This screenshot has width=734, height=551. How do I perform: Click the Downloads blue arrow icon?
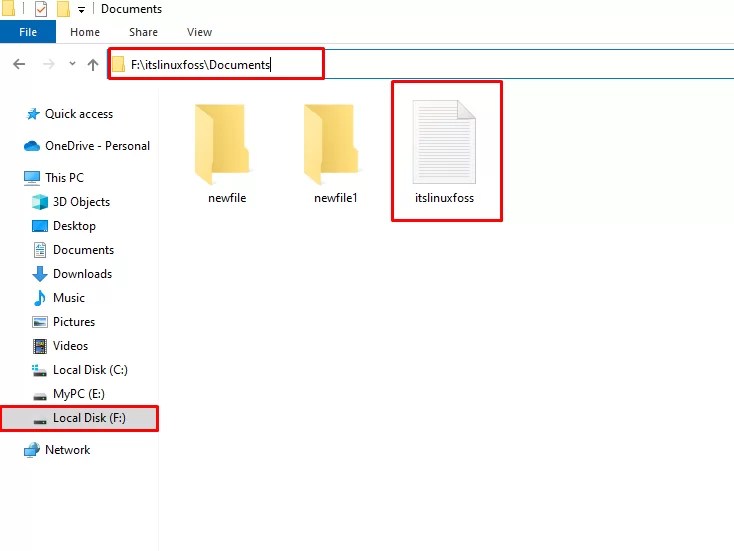click(x=40, y=274)
